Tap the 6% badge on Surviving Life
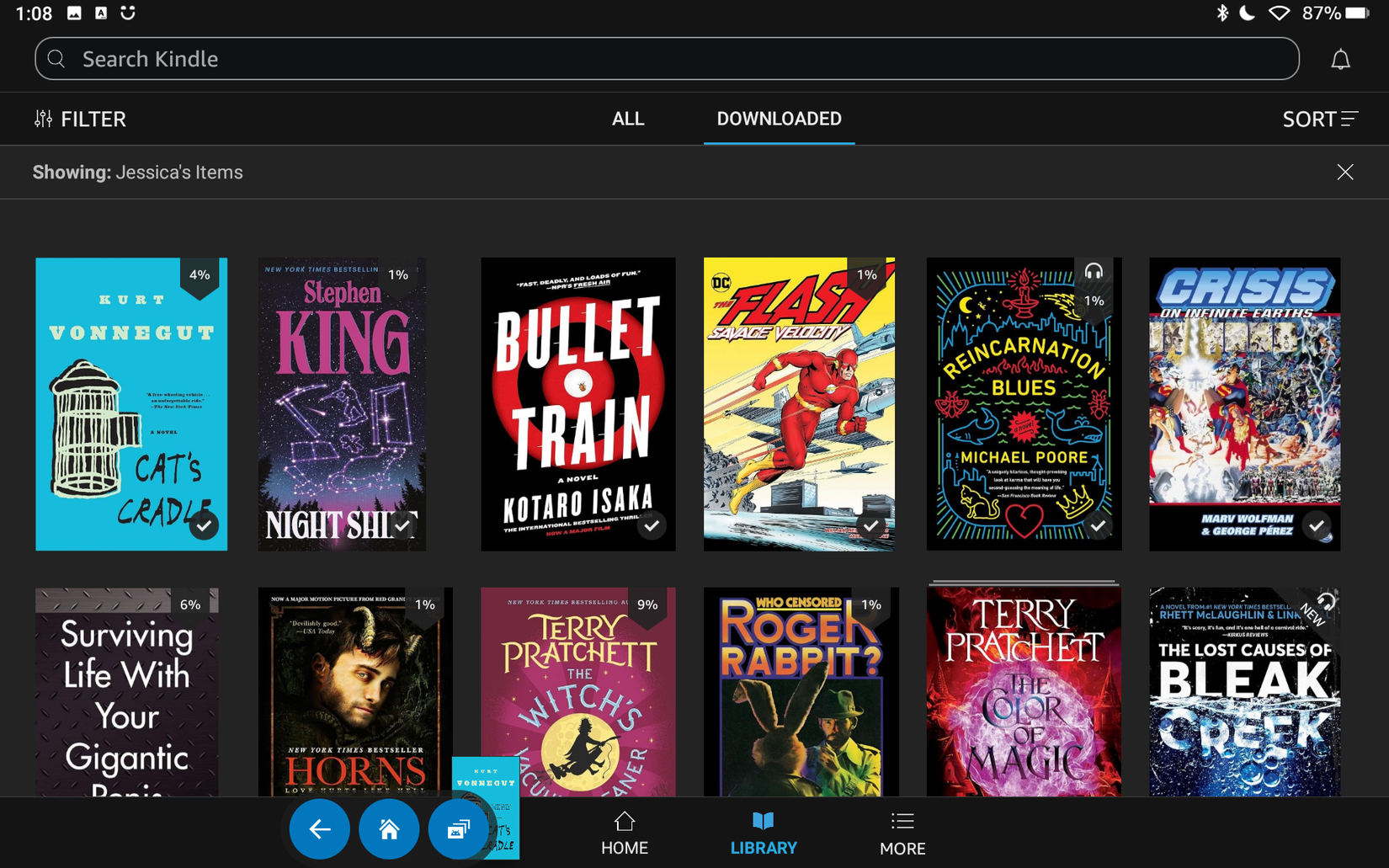The image size is (1389, 868). tap(190, 606)
